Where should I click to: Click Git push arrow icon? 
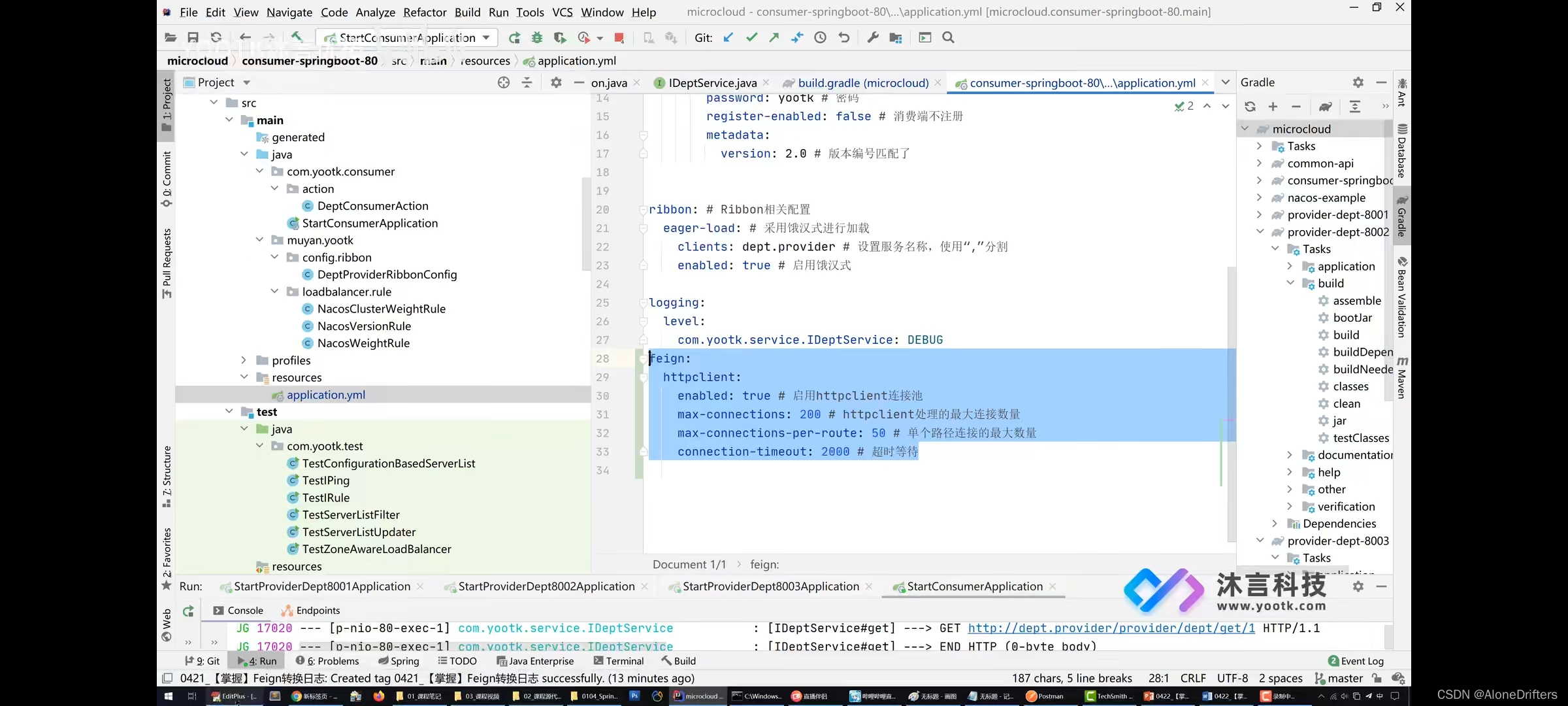(774, 38)
